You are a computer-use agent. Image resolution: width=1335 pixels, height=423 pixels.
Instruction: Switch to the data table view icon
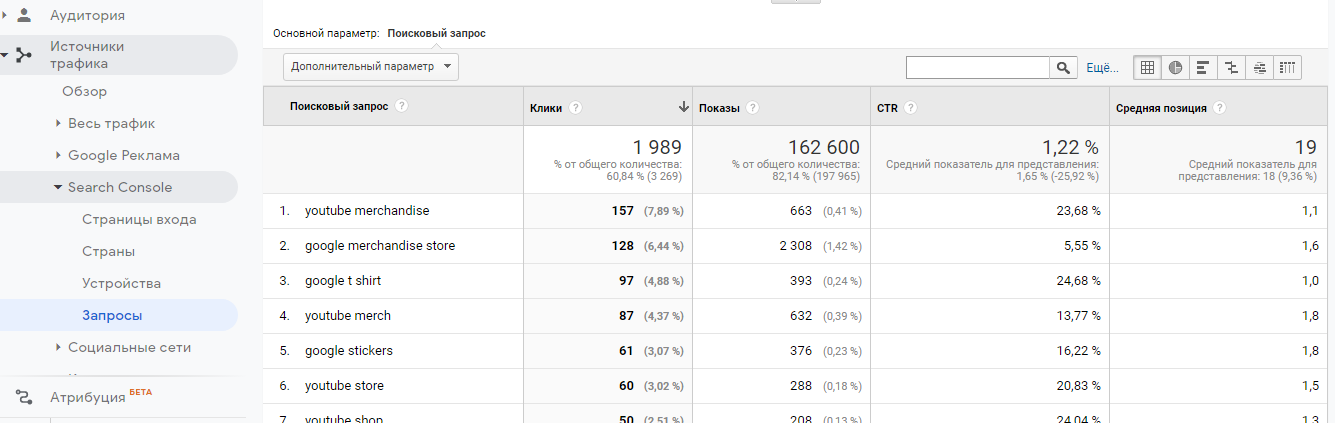coord(1147,67)
